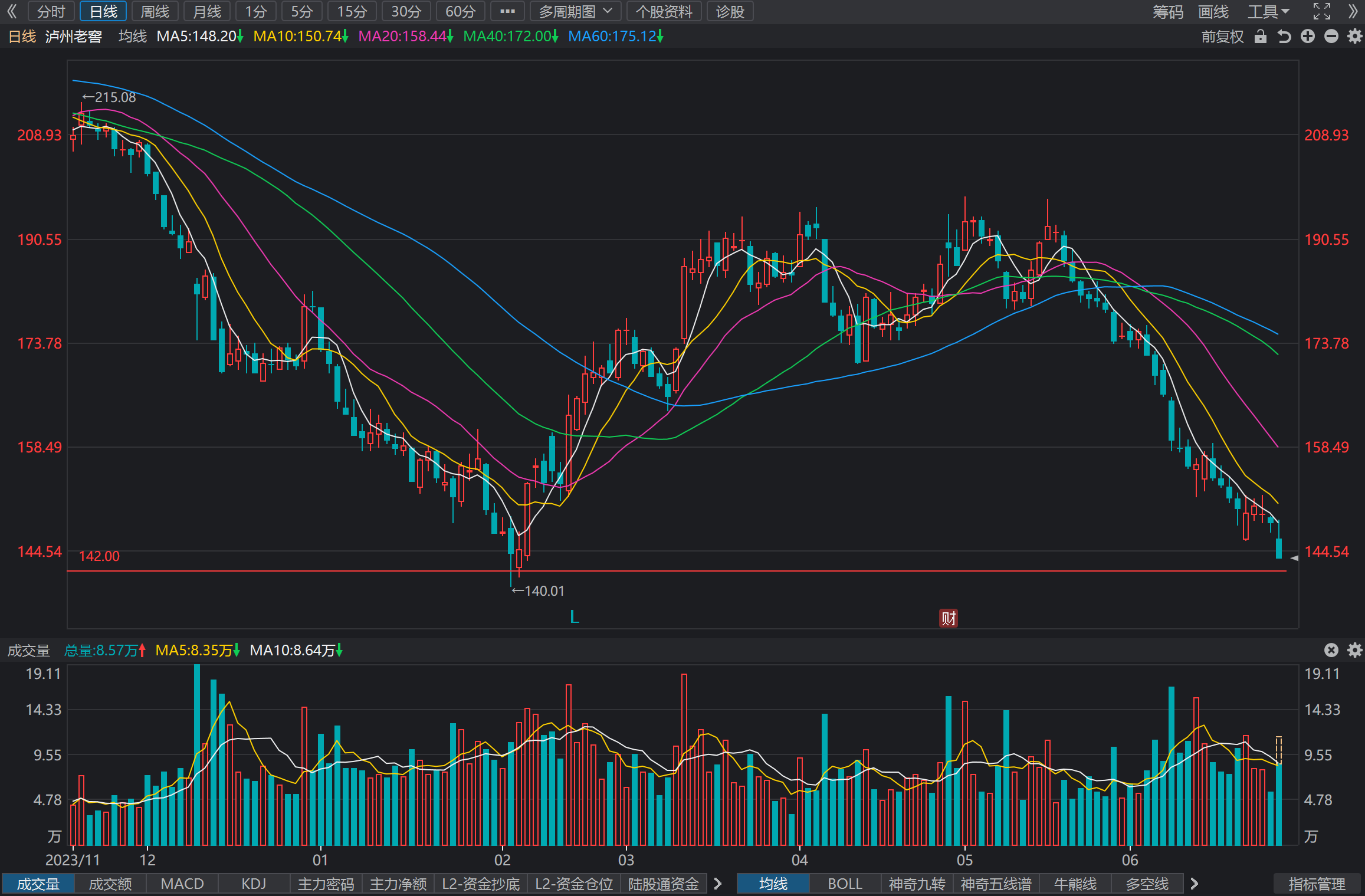Viewport: 1365px width, 896px height.
Task: Click the MA40:172.00 indicator value
Action: [511, 37]
